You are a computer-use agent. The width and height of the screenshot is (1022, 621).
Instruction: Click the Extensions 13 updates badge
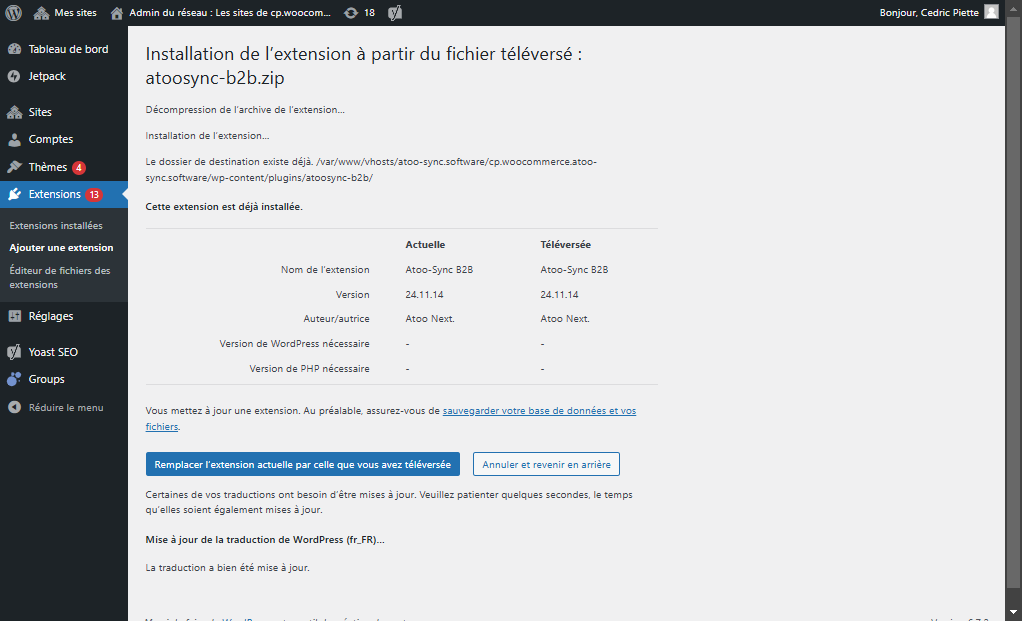pyautogui.click(x=94, y=194)
